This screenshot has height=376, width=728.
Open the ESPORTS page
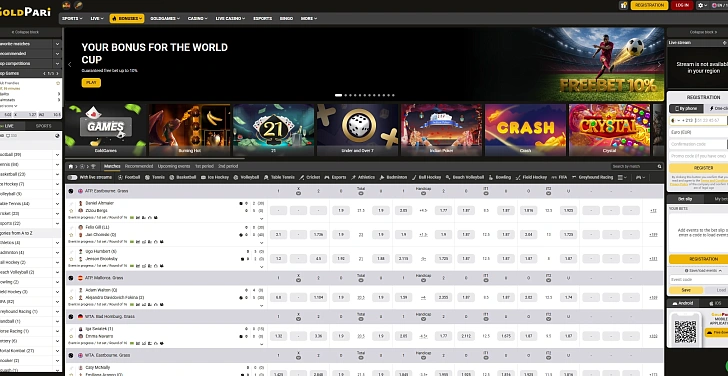tap(263, 19)
